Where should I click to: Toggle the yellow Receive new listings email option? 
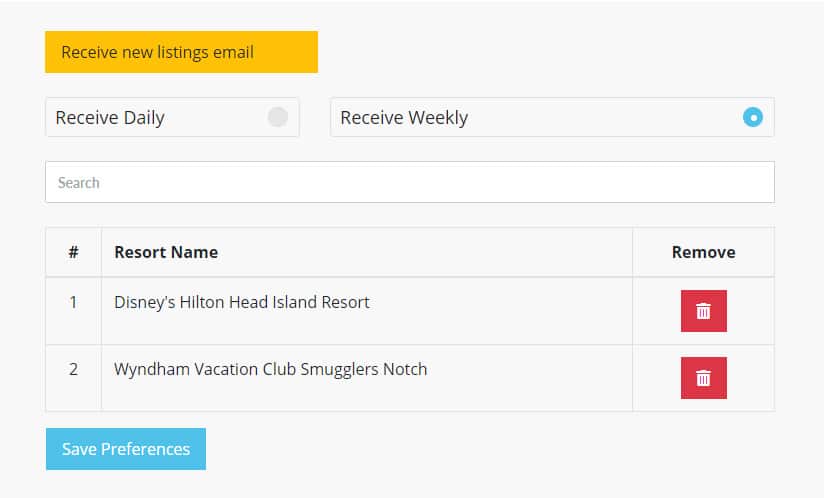181,52
